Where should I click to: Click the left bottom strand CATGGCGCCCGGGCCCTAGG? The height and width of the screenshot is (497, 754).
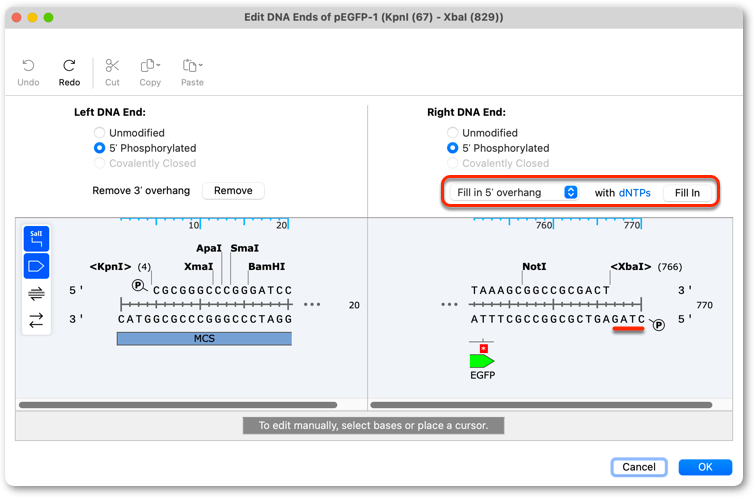(205, 320)
